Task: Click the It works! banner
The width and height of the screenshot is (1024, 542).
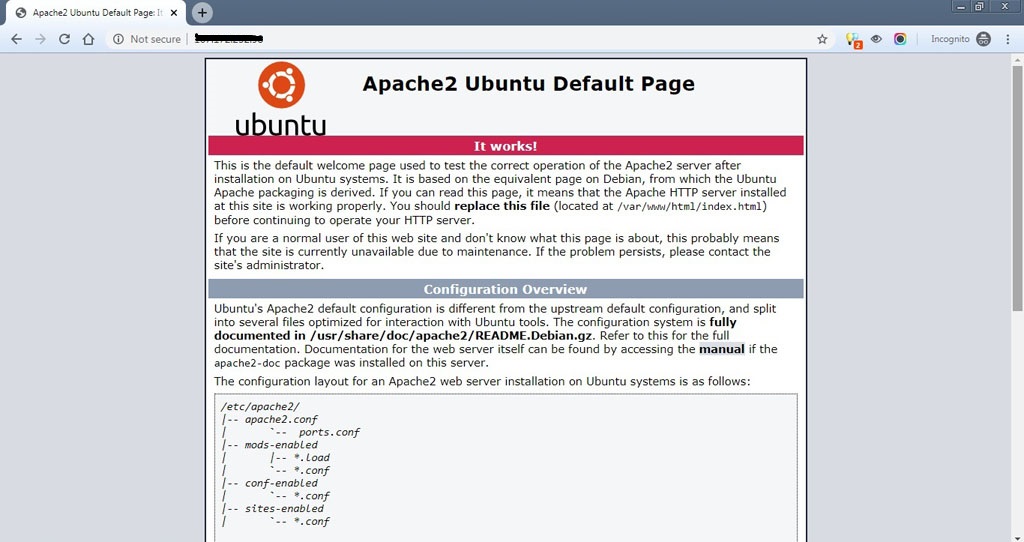Action: (x=505, y=146)
